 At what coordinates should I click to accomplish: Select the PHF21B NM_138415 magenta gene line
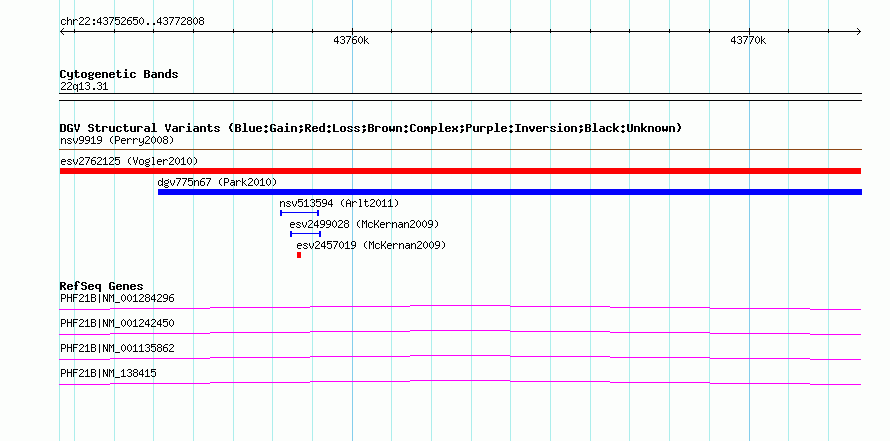[x=460, y=383]
